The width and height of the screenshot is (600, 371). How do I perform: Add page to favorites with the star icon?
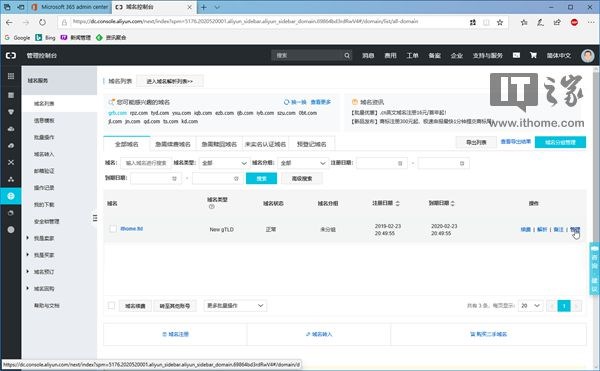pos(500,23)
